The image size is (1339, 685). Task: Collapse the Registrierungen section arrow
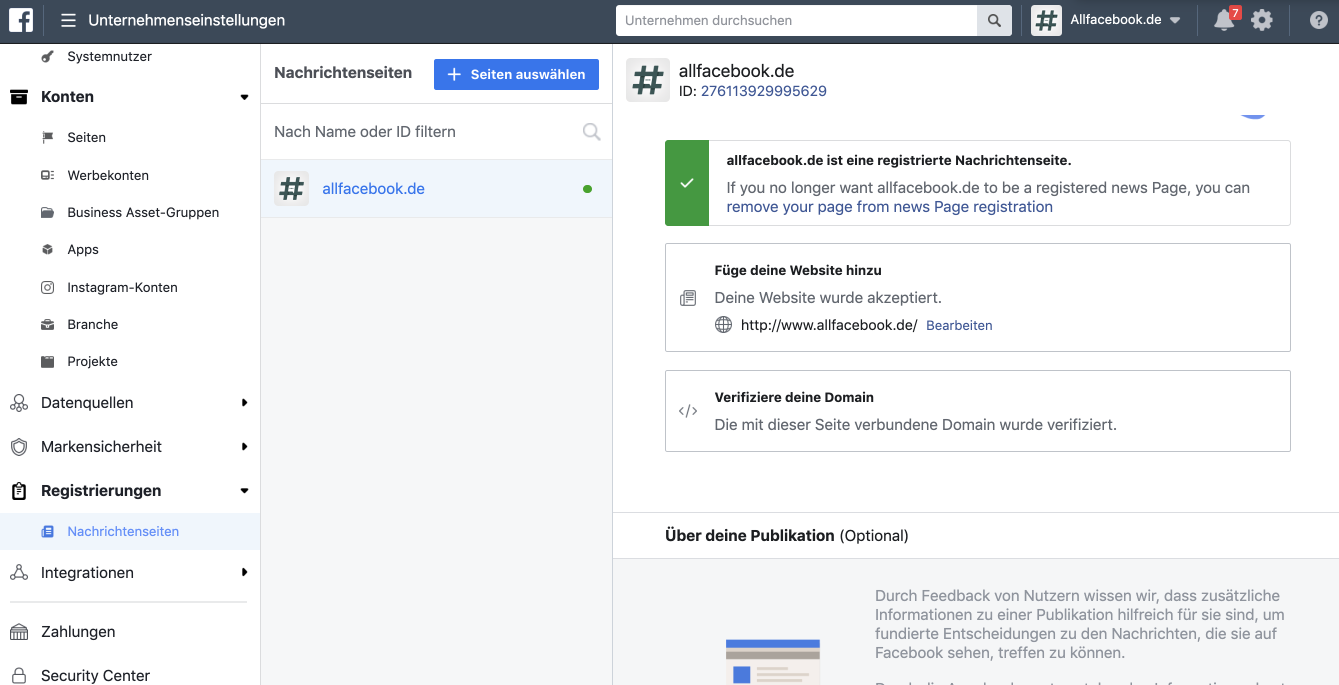tap(244, 491)
